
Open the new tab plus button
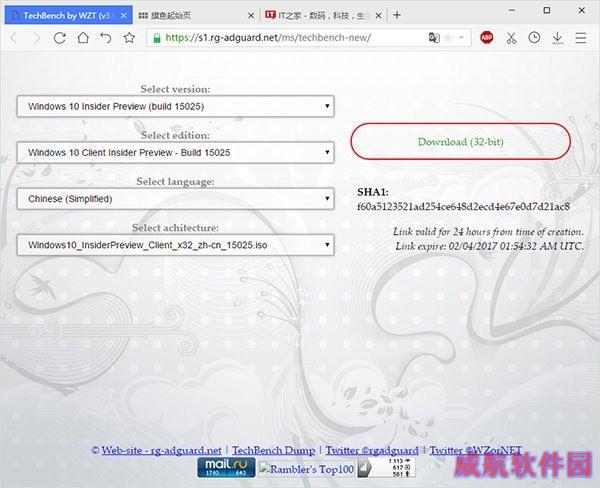click(x=397, y=15)
